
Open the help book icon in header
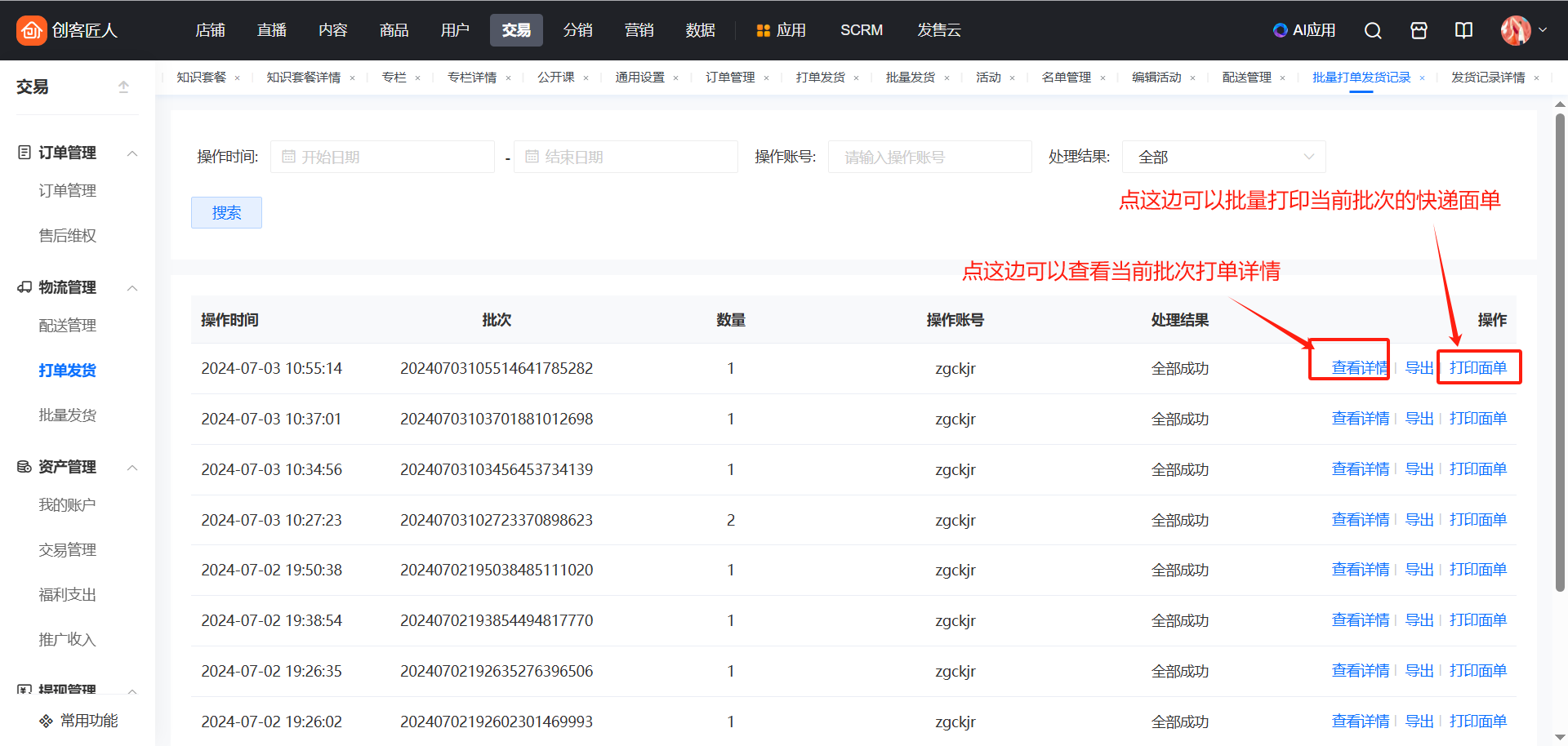(1463, 30)
